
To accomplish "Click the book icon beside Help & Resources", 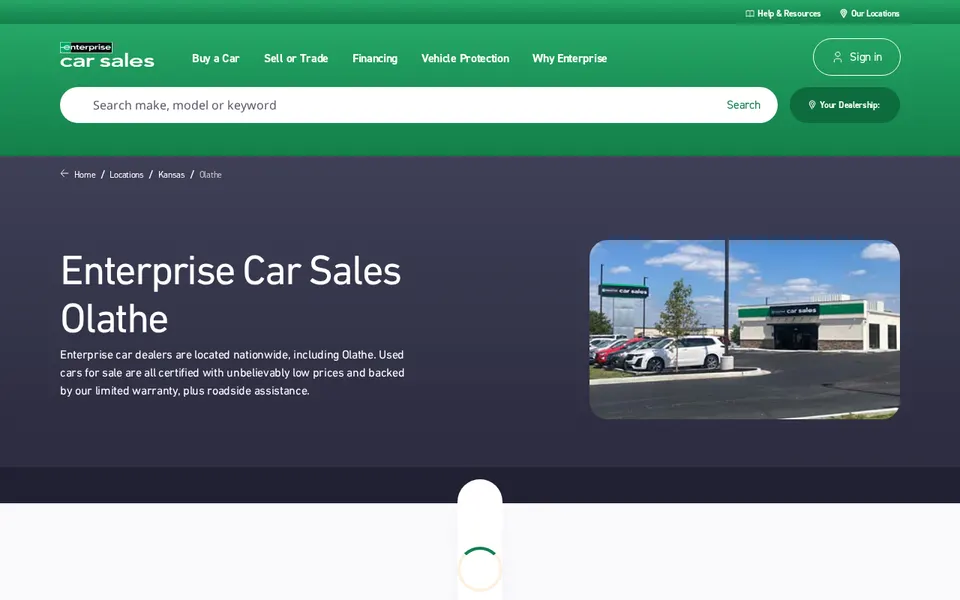I will point(749,13).
